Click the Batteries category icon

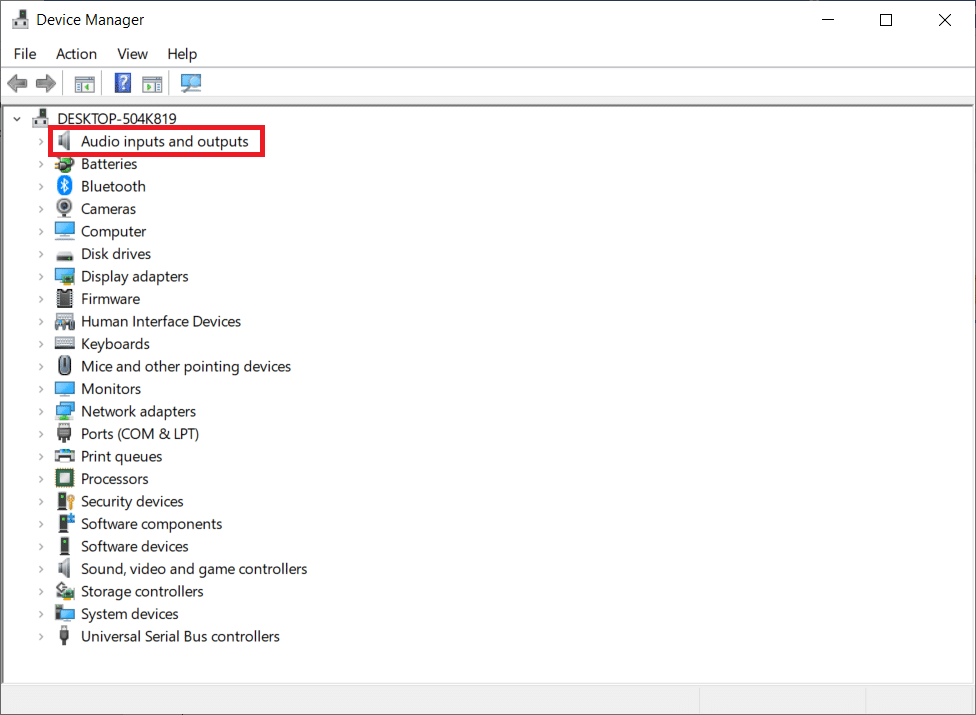coord(65,164)
